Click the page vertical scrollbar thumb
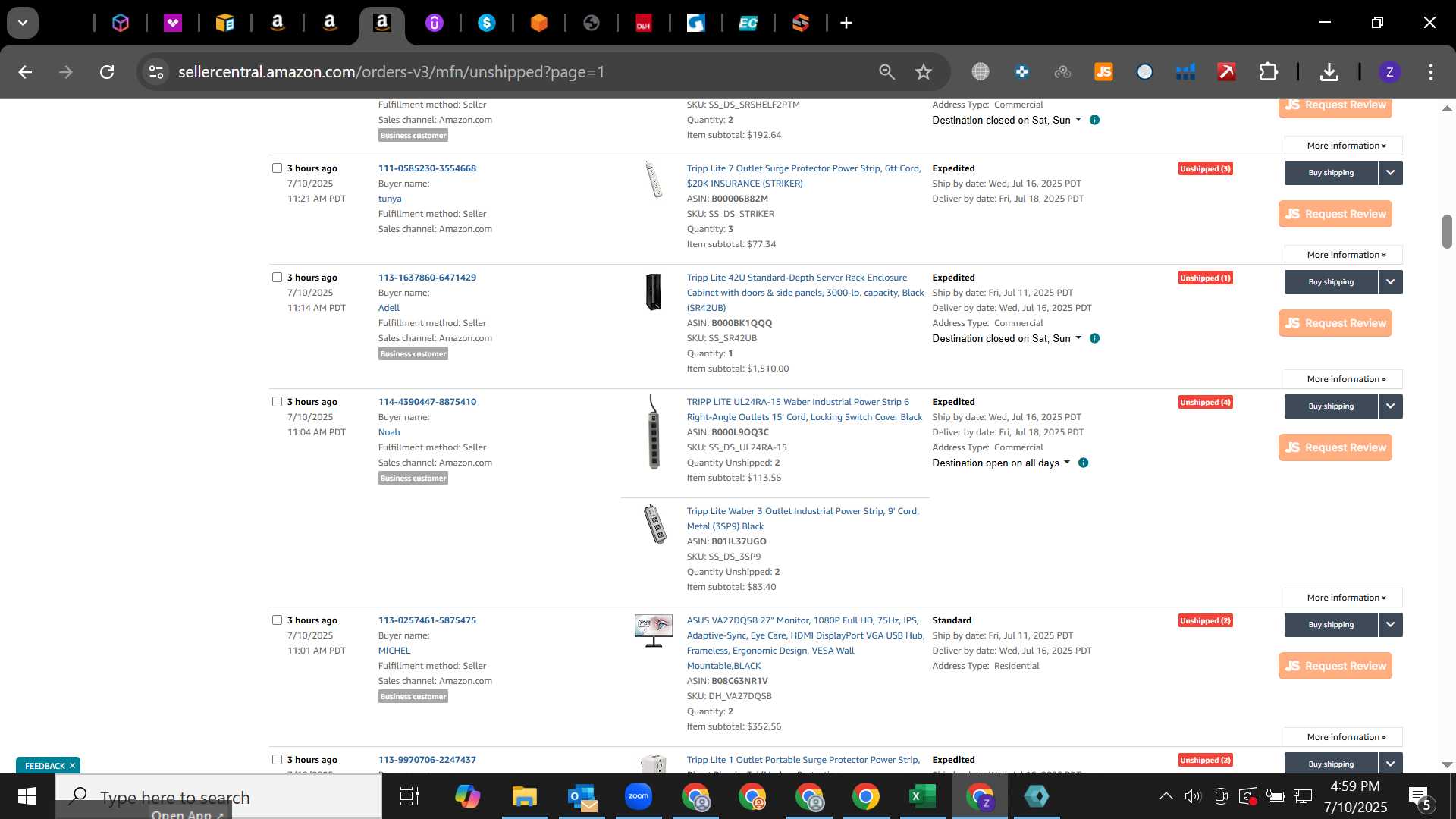 [1447, 232]
